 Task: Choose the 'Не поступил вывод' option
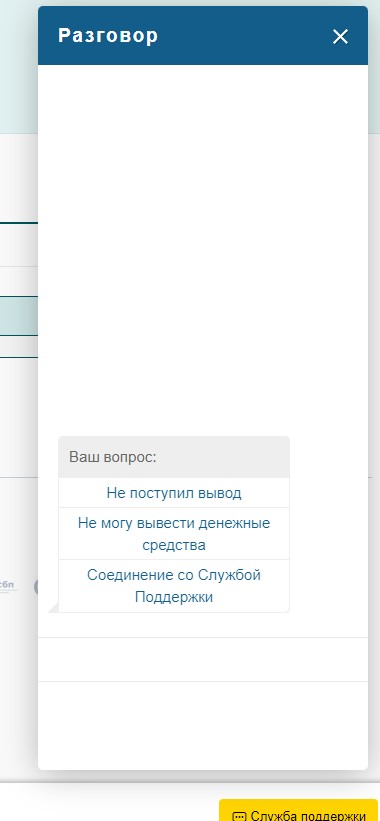coord(174,493)
